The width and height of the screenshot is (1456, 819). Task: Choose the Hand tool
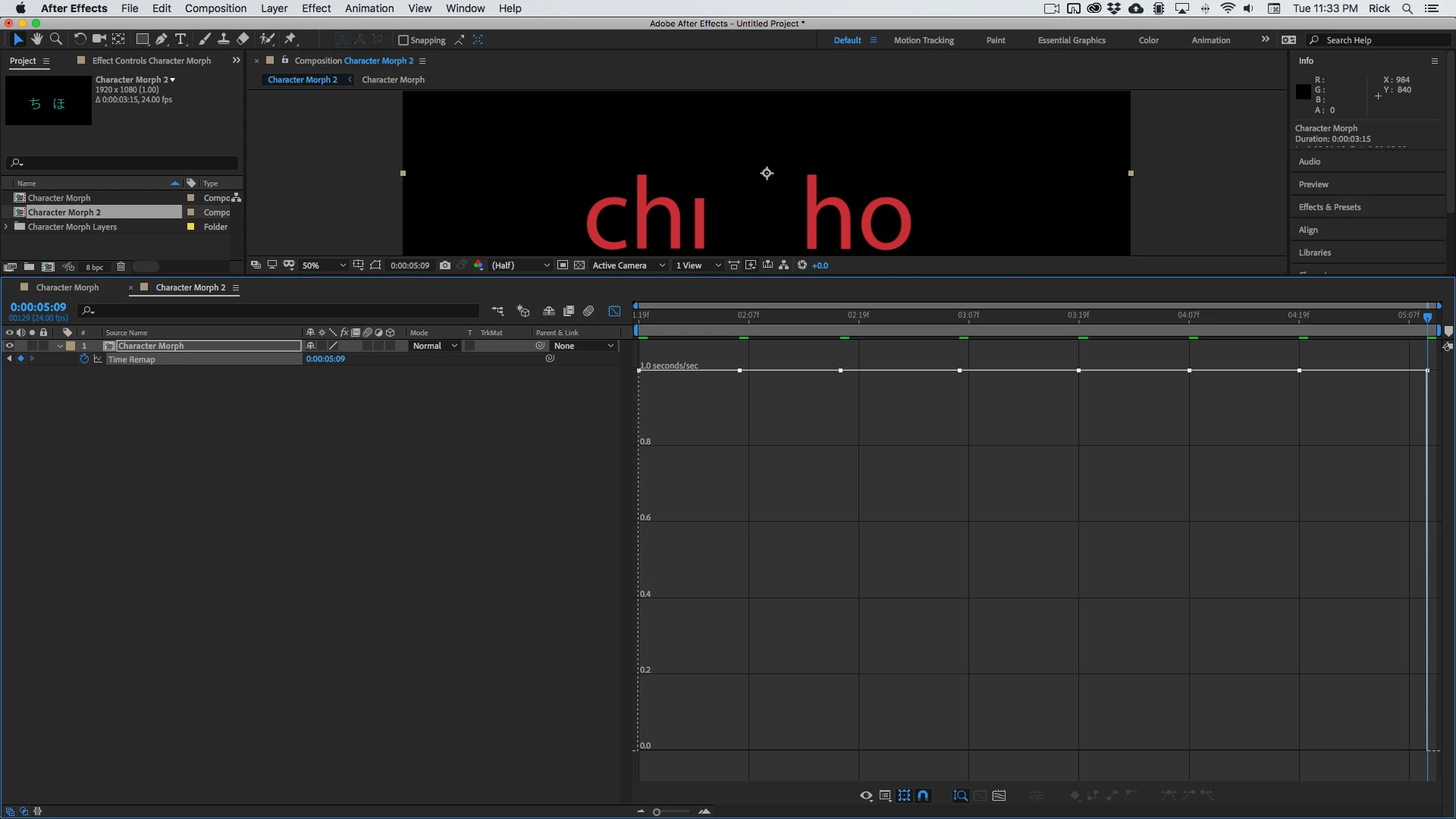pyautogui.click(x=36, y=39)
